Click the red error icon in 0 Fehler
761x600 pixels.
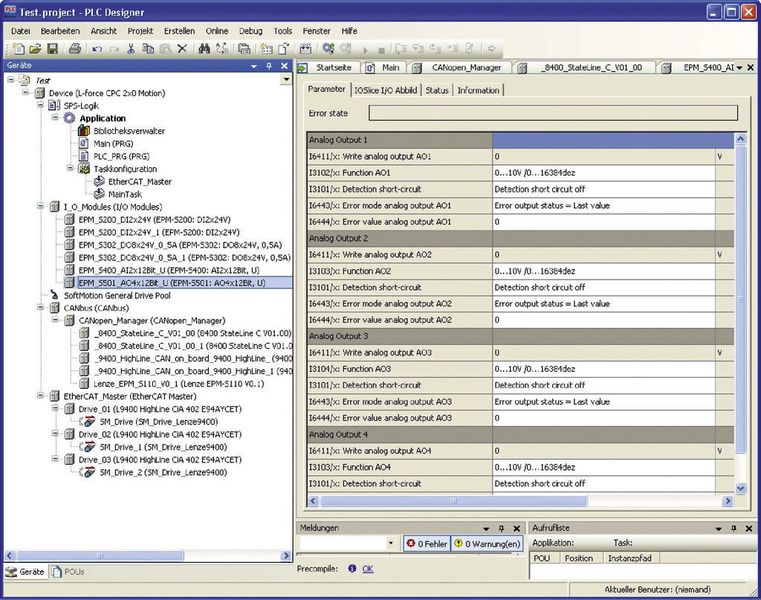(x=411, y=544)
